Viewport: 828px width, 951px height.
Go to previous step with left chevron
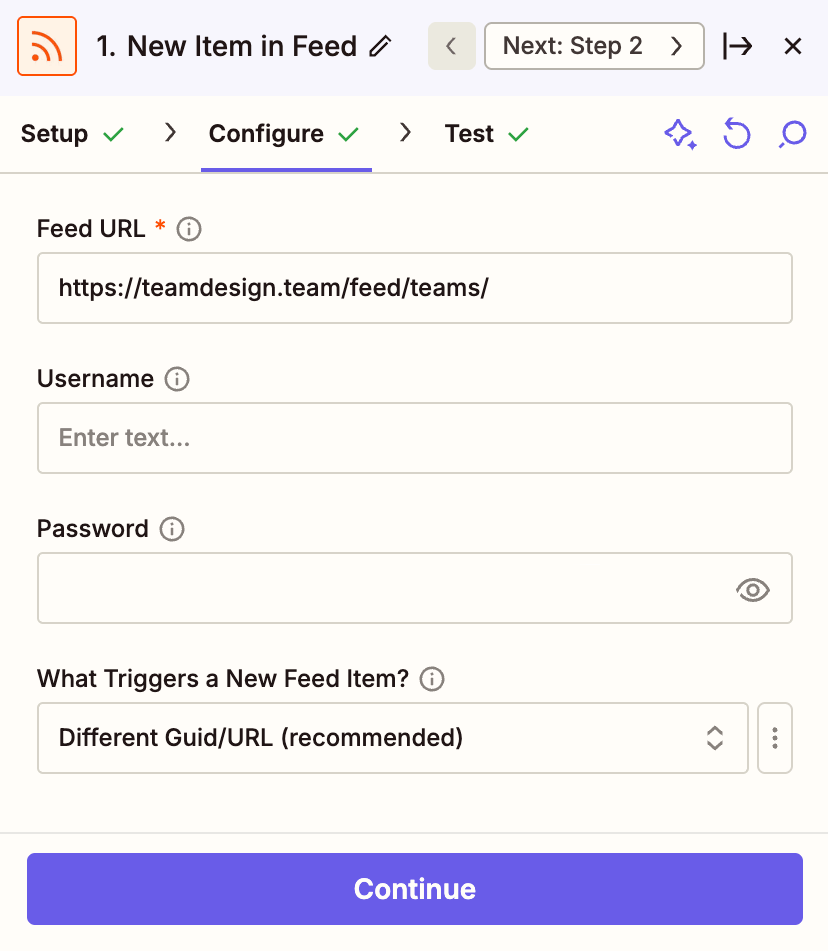(x=451, y=46)
